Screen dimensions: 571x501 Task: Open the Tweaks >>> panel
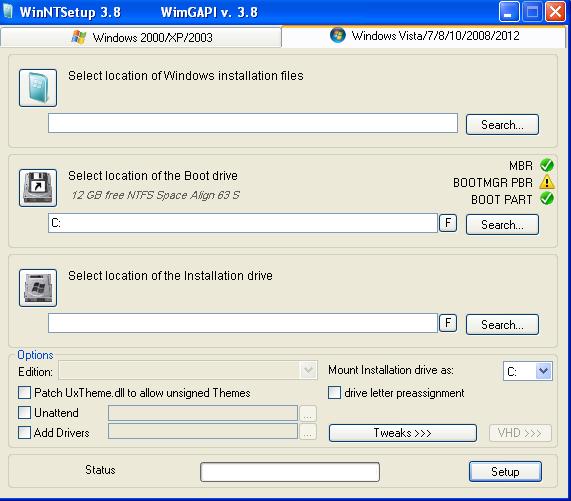(403, 433)
